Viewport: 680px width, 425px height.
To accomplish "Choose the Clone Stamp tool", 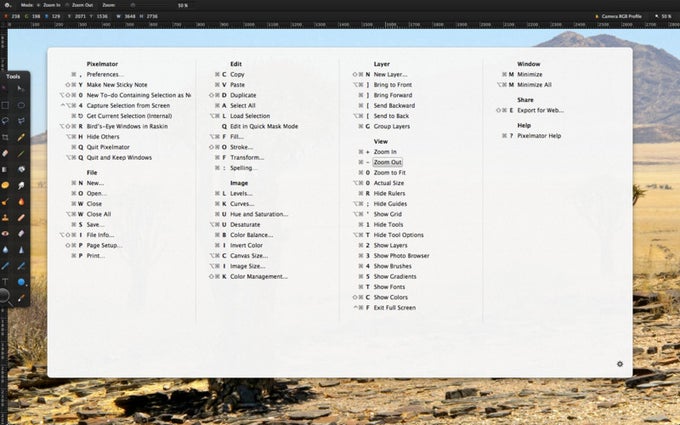I will [x=5, y=218].
